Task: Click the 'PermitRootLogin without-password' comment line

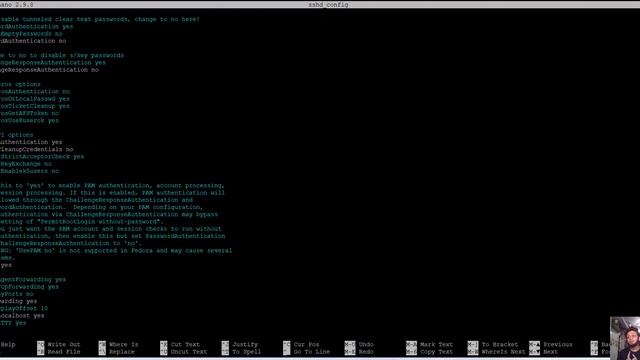Action: 82,222
